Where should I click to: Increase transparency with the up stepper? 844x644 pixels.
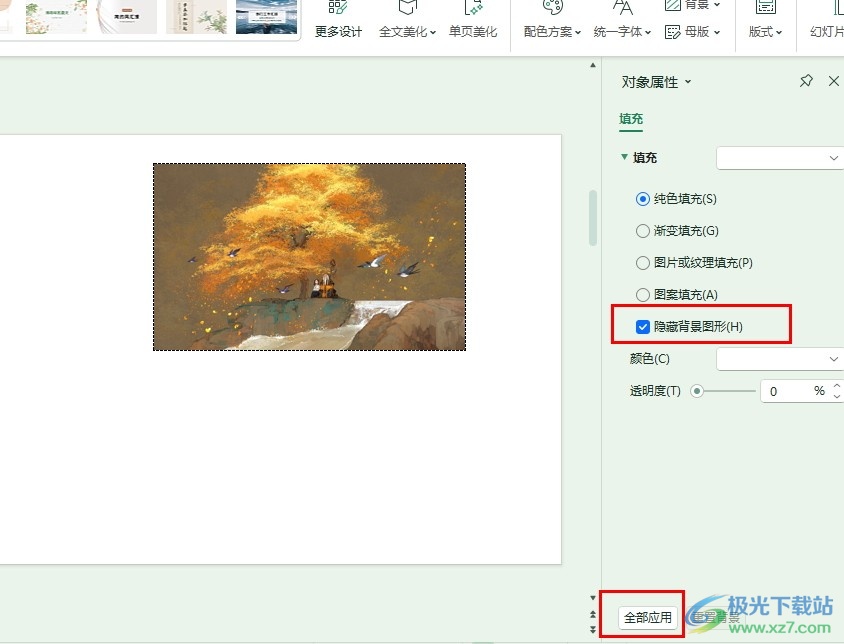[x=836, y=386]
